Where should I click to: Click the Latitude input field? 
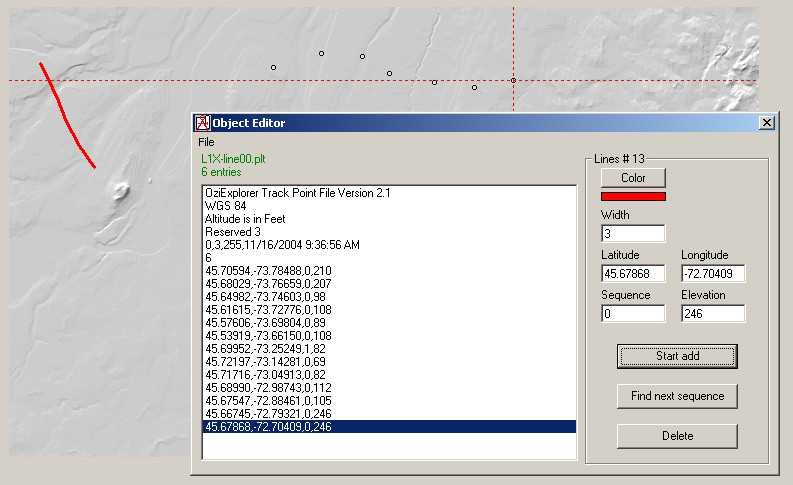(633, 273)
